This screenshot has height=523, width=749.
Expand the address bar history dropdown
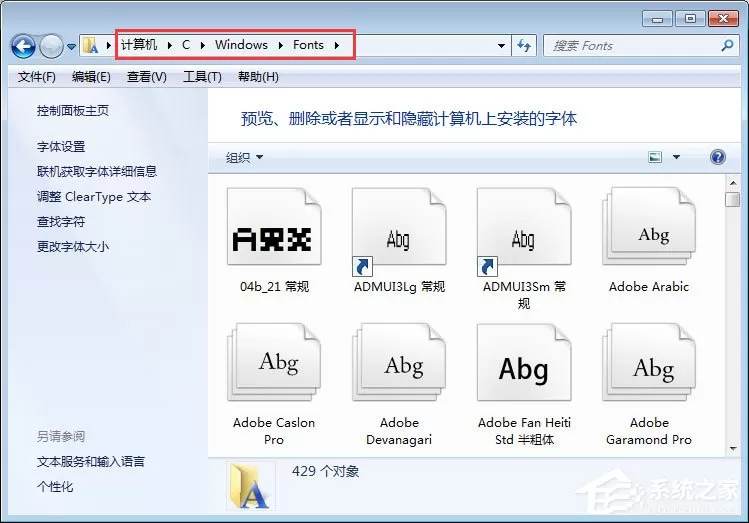(x=501, y=46)
